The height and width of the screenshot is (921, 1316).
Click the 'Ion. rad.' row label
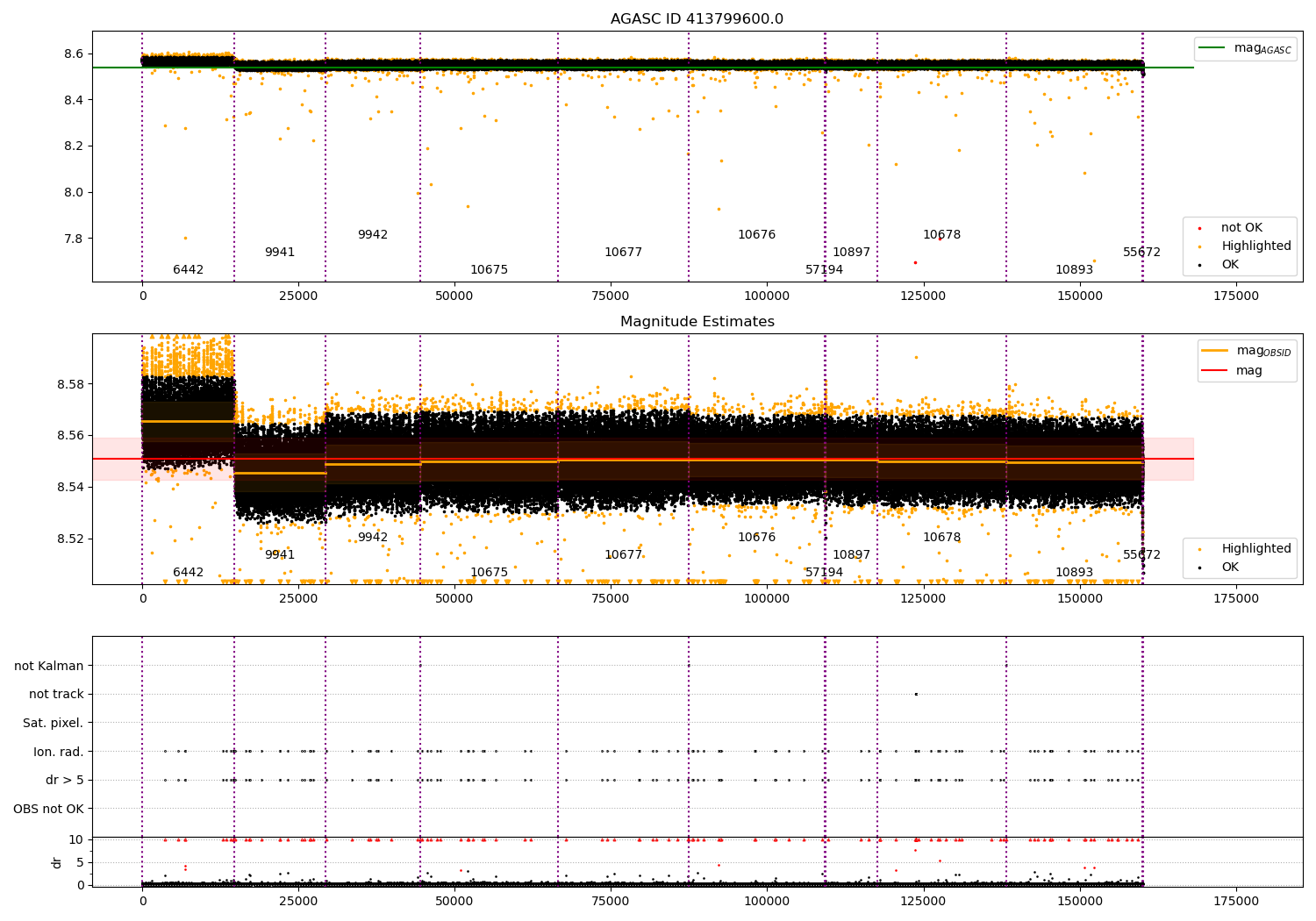(x=59, y=752)
